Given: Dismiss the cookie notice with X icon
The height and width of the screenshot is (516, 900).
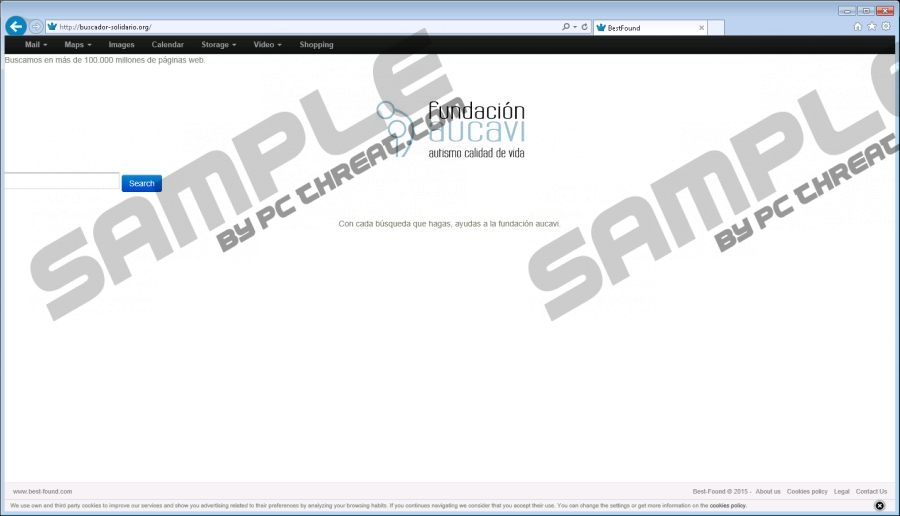Looking at the screenshot, I should [880, 506].
